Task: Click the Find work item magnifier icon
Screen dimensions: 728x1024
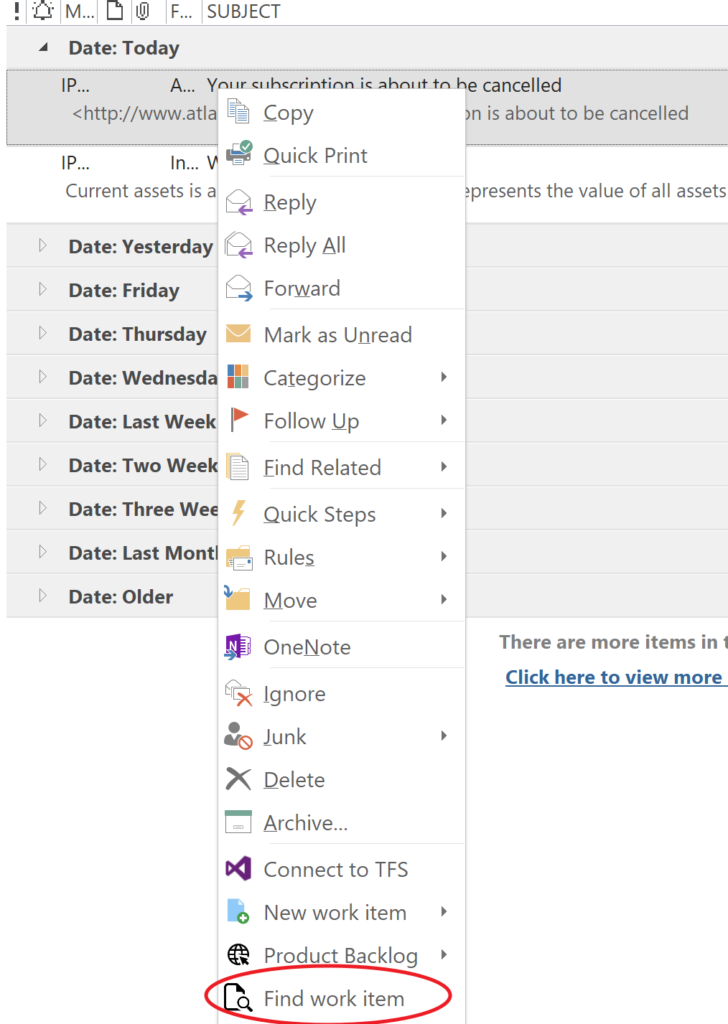Action: pos(240,997)
